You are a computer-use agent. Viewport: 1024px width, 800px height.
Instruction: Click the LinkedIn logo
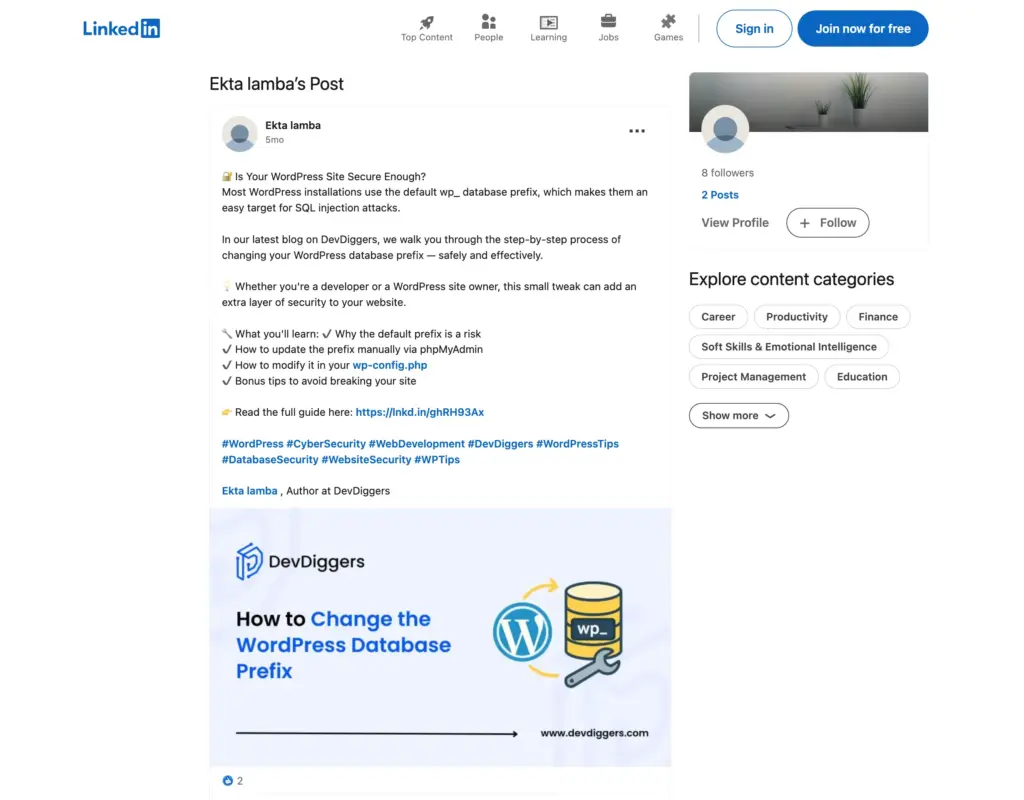121,28
